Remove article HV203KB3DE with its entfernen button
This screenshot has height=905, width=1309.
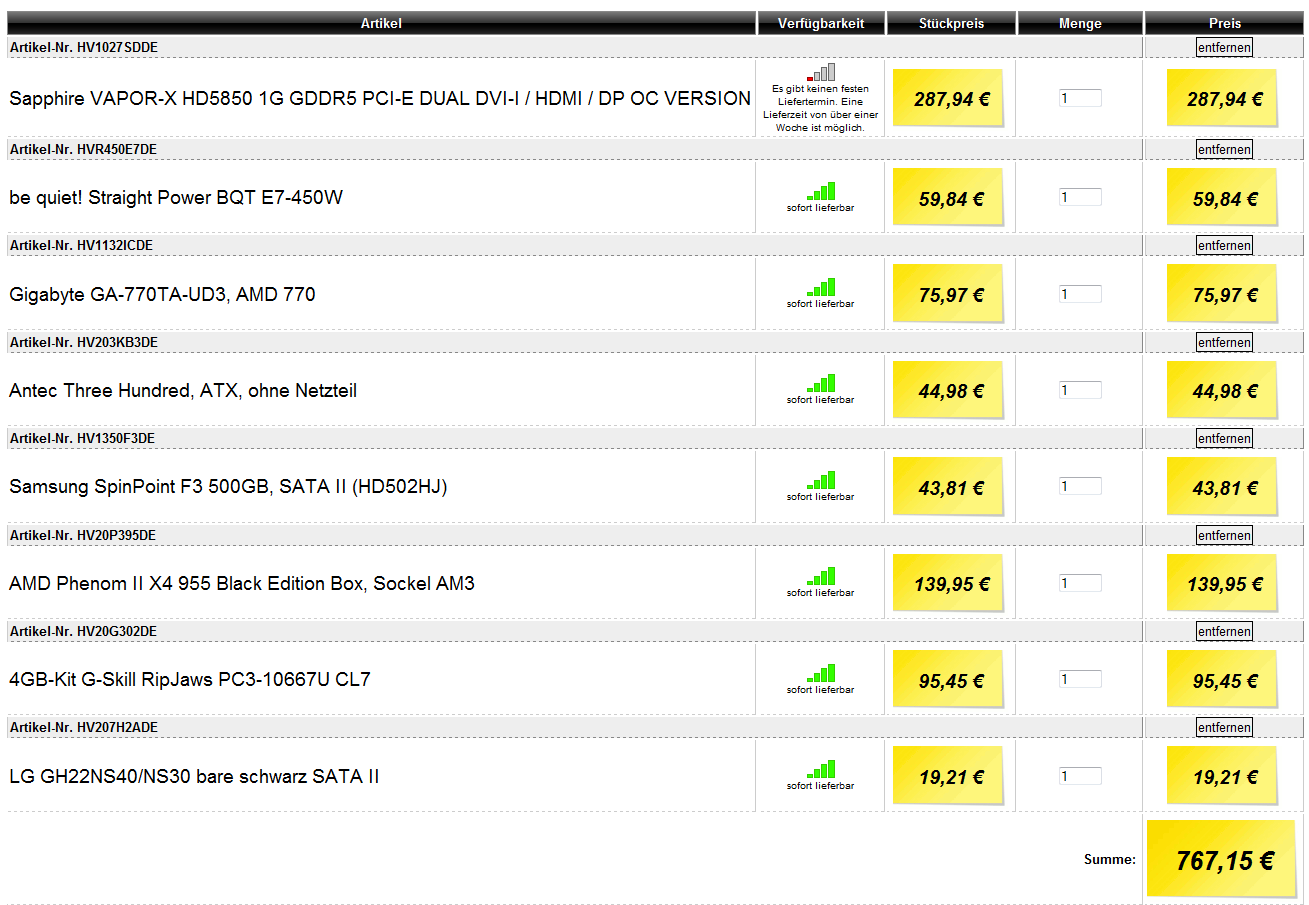click(x=1224, y=342)
